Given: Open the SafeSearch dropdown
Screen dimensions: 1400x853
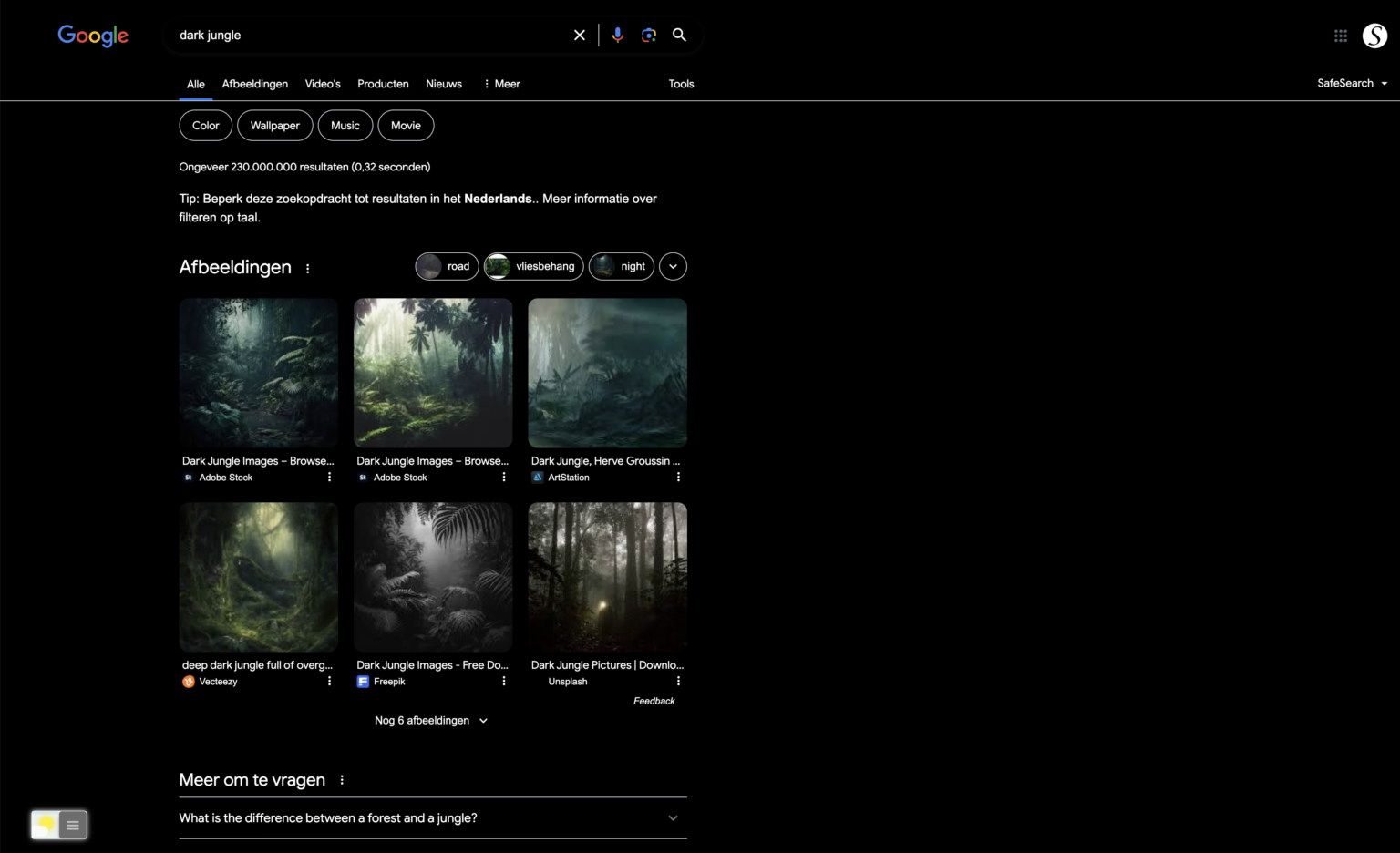Looking at the screenshot, I should coord(1353,83).
